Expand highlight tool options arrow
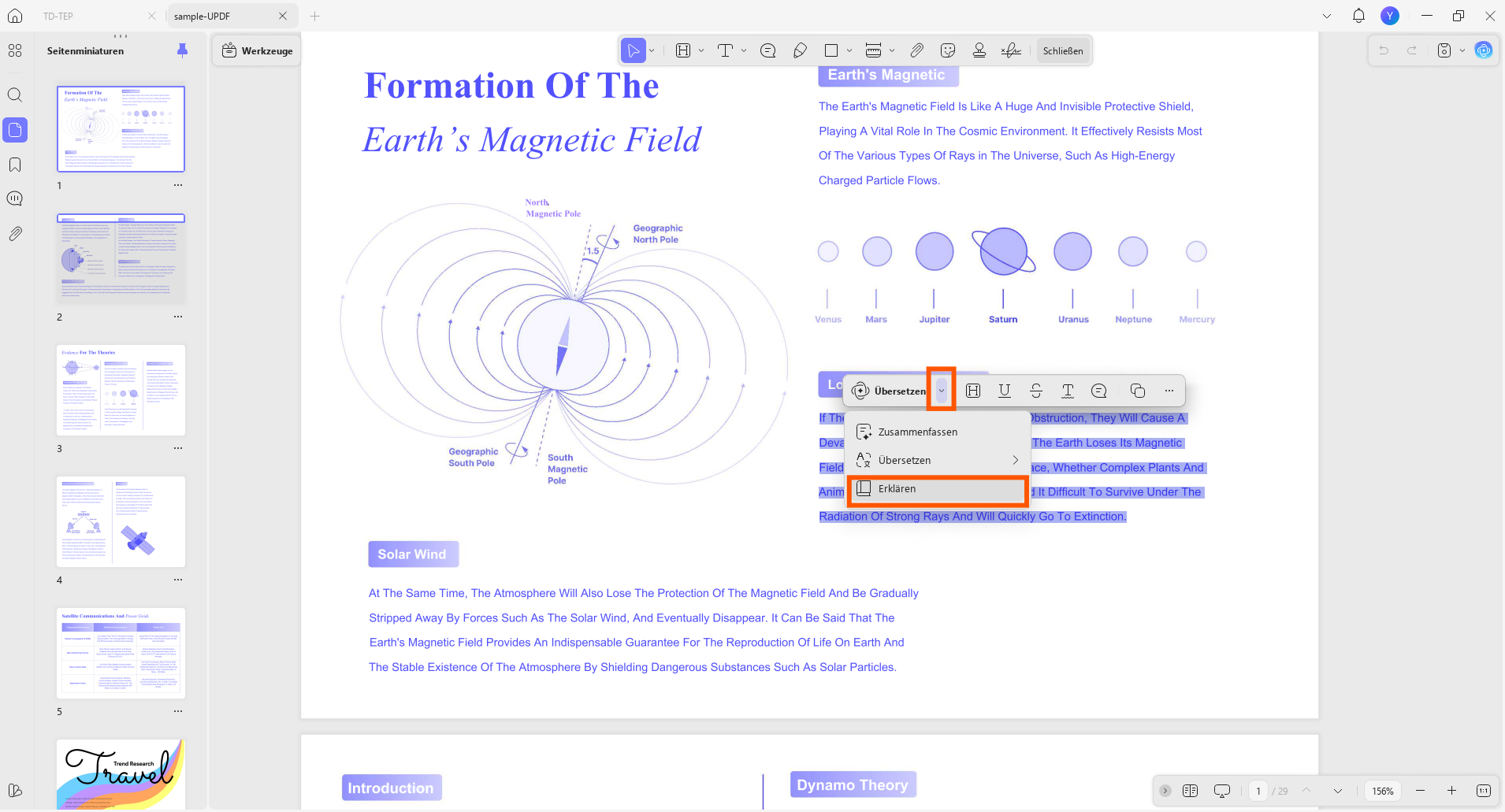Image resolution: width=1505 pixels, height=812 pixels. pyautogui.click(x=701, y=50)
